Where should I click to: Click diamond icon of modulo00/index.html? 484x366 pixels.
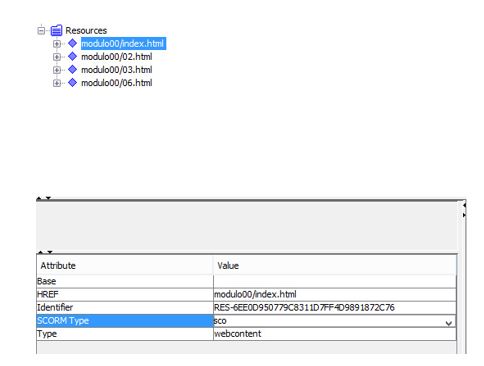coord(72,43)
